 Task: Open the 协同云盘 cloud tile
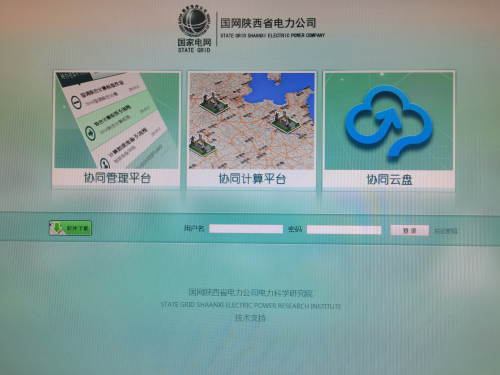point(389,131)
